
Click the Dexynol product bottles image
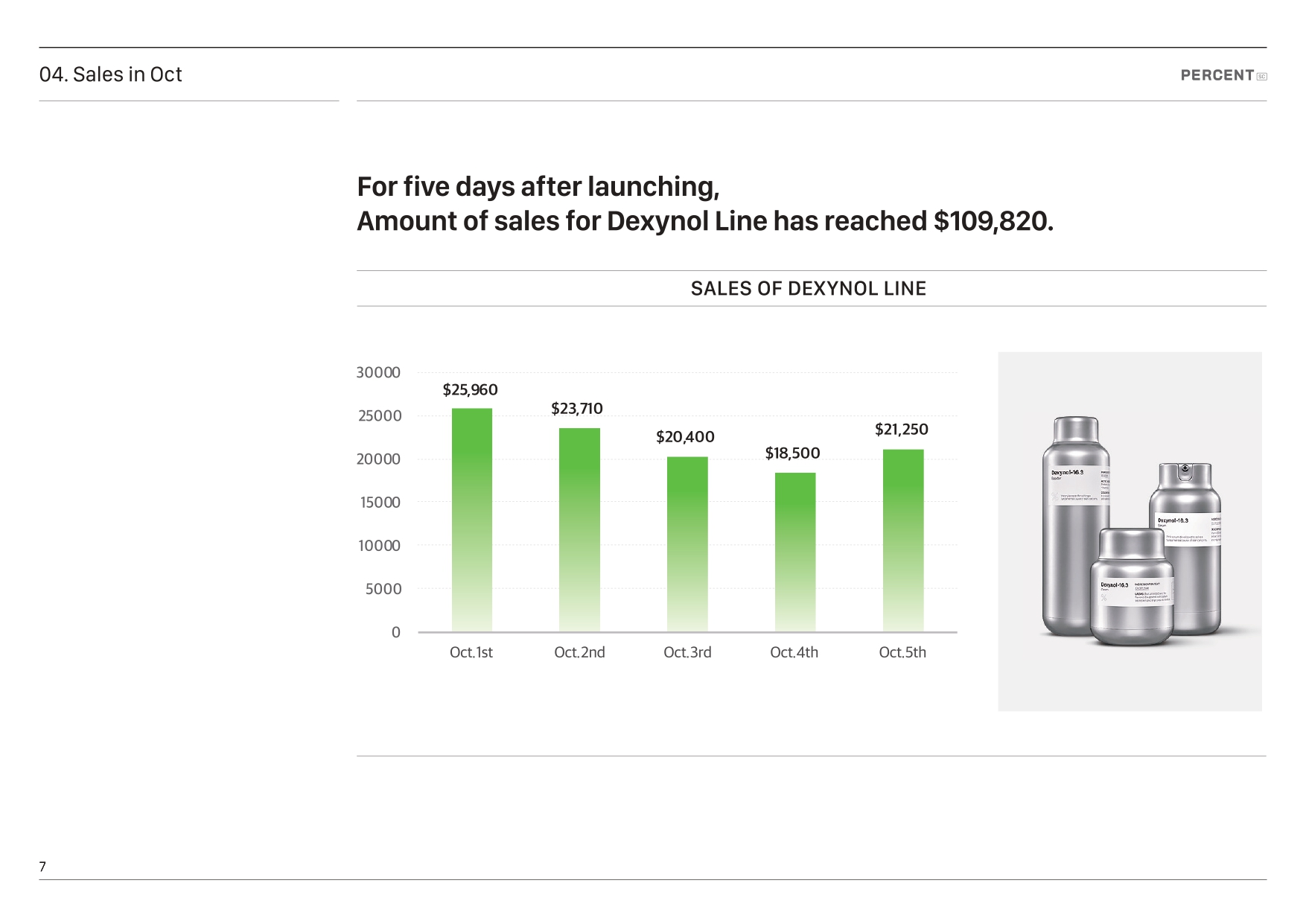tap(1130, 532)
